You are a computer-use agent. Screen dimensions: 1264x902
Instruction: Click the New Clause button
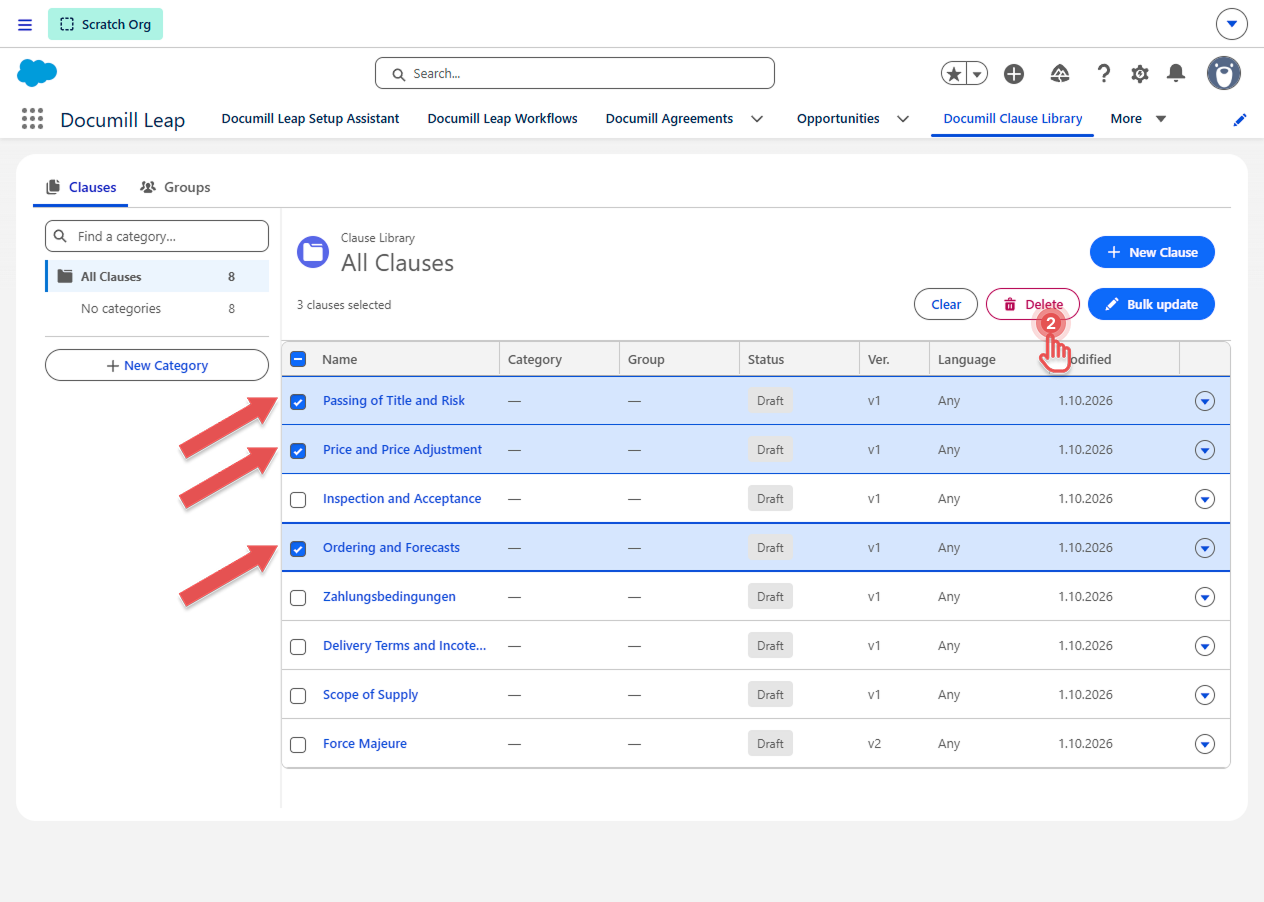coord(1152,252)
